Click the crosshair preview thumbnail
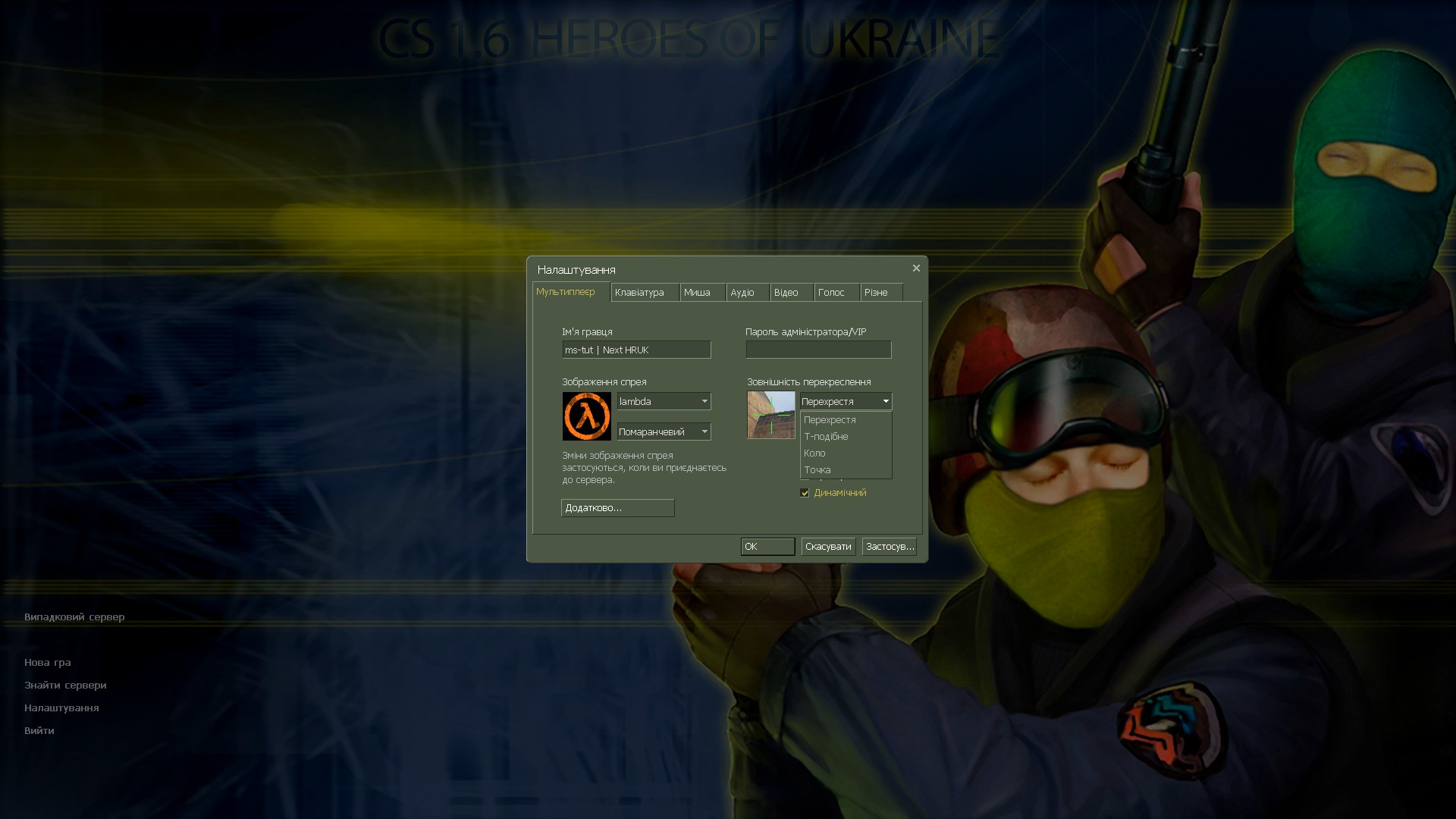This screenshot has height=819, width=1456. coord(771,415)
